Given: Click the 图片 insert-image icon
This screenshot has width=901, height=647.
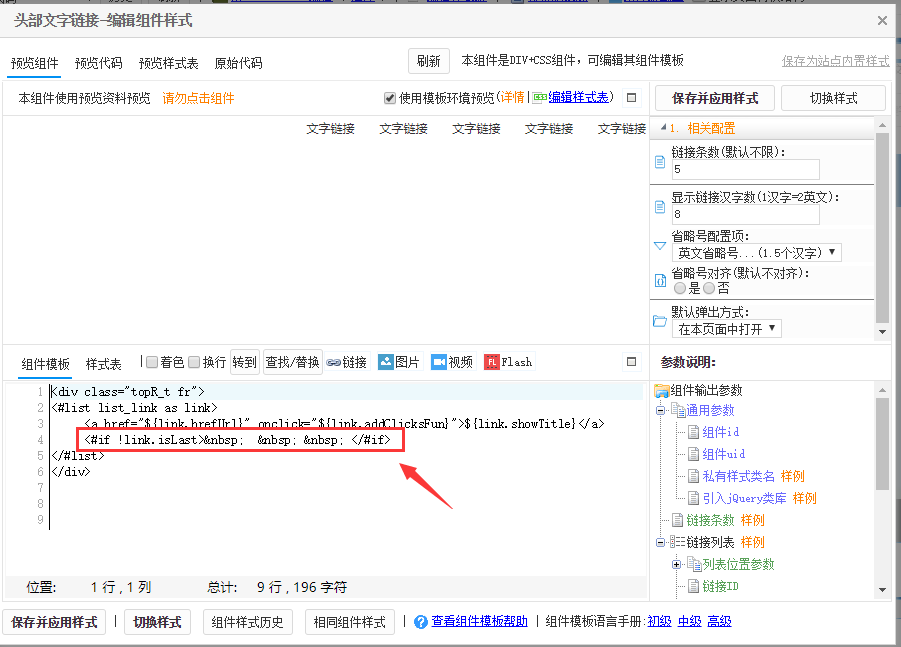Looking at the screenshot, I should point(385,362).
